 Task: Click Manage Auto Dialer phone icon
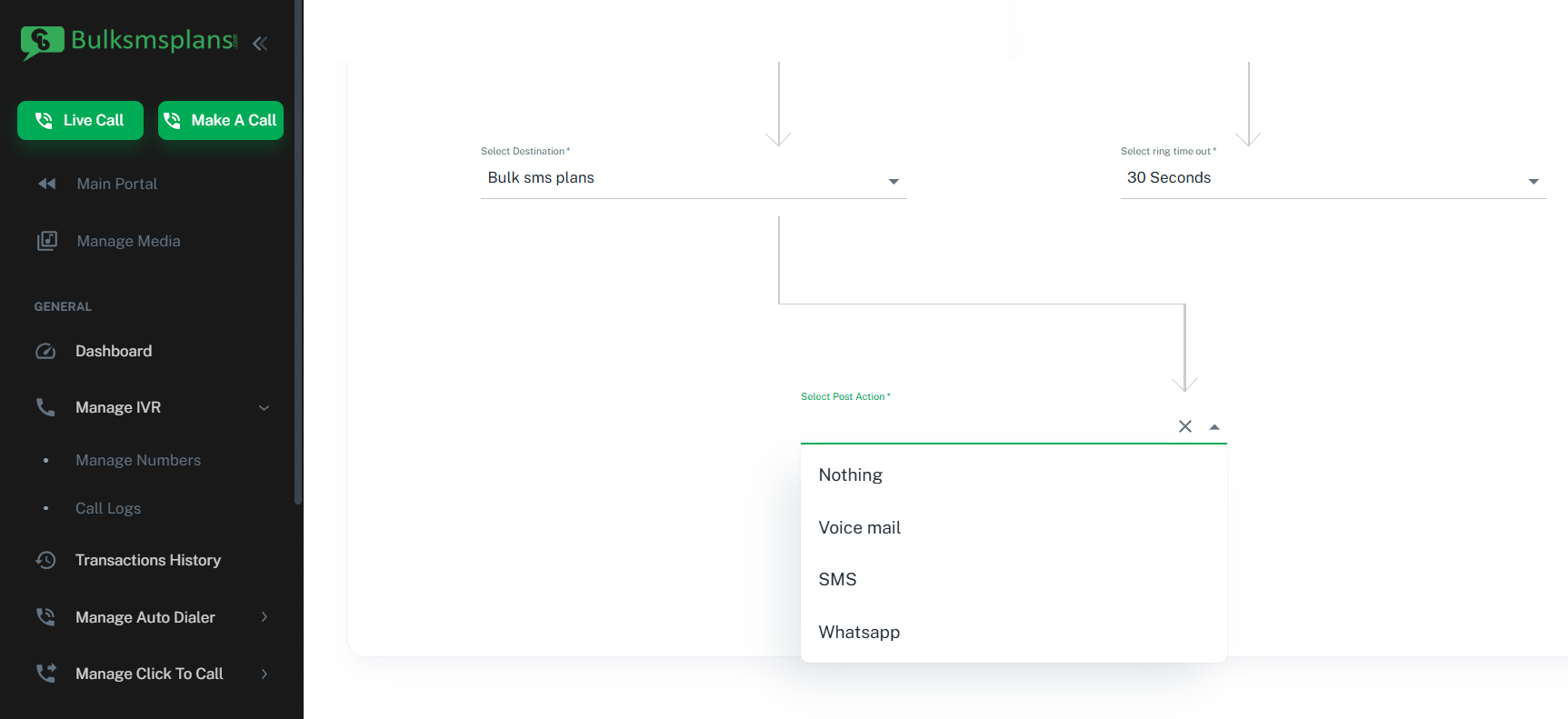[x=45, y=617]
